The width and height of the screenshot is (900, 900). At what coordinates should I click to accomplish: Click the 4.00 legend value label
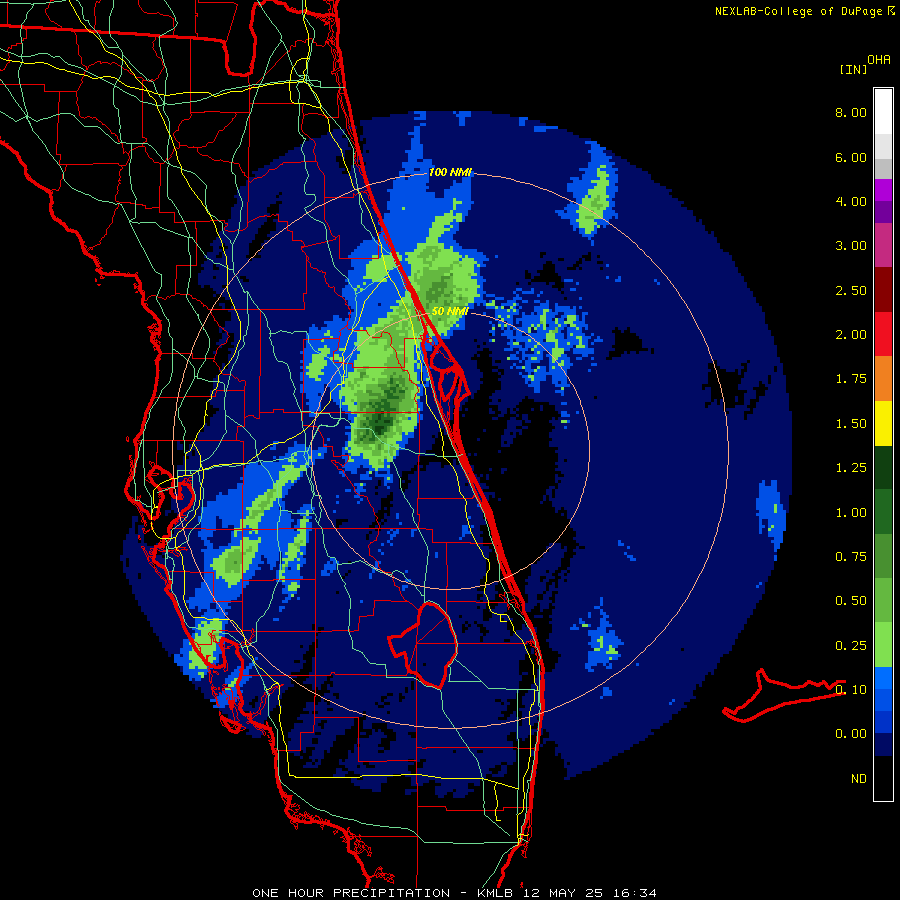click(x=851, y=201)
